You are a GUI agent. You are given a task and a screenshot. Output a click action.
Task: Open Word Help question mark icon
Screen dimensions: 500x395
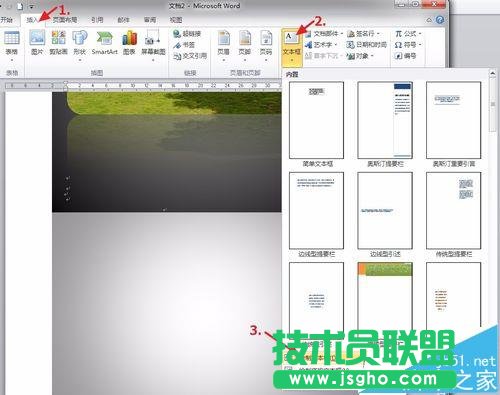point(440,20)
